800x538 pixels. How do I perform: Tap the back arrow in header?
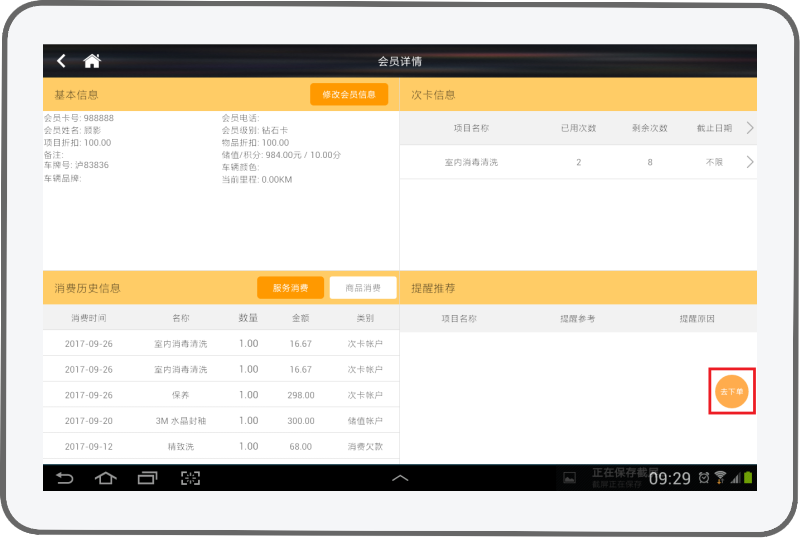[x=62, y=61]
